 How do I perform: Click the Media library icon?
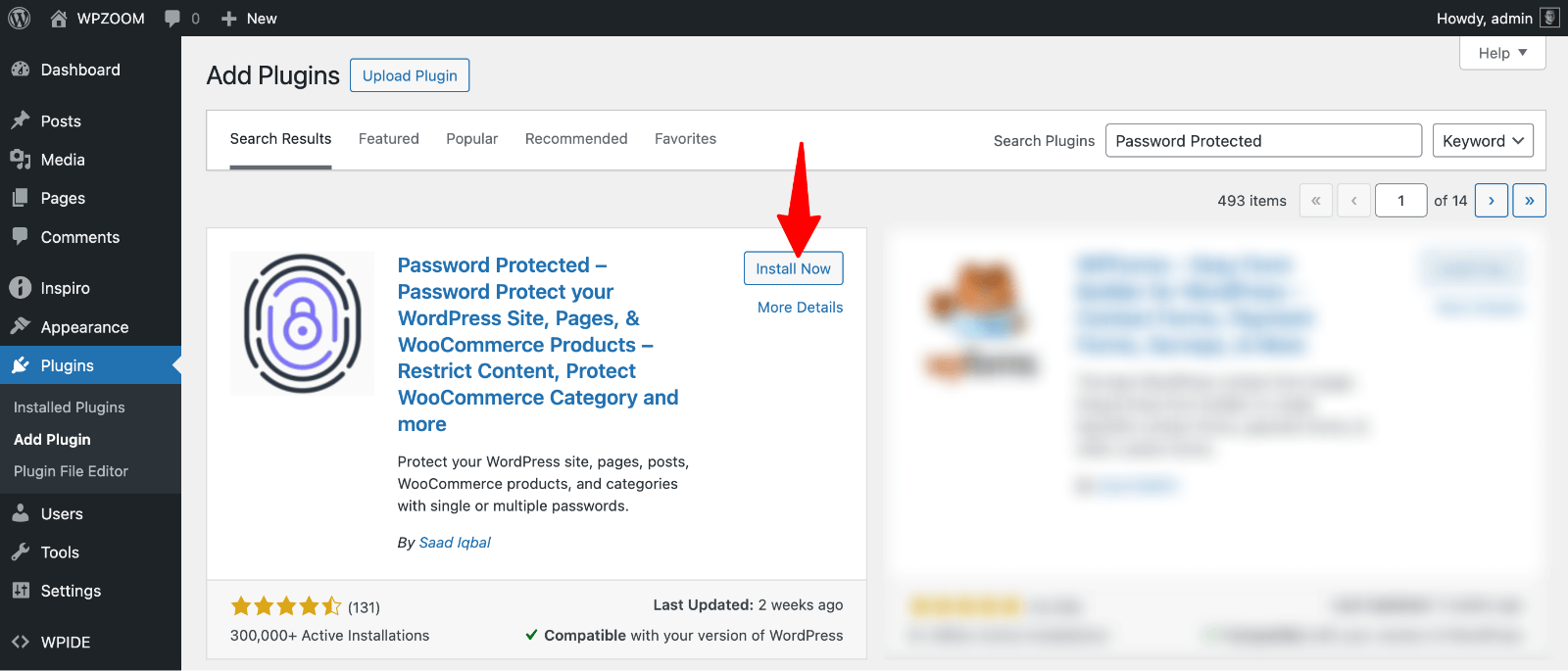point(21,160)
